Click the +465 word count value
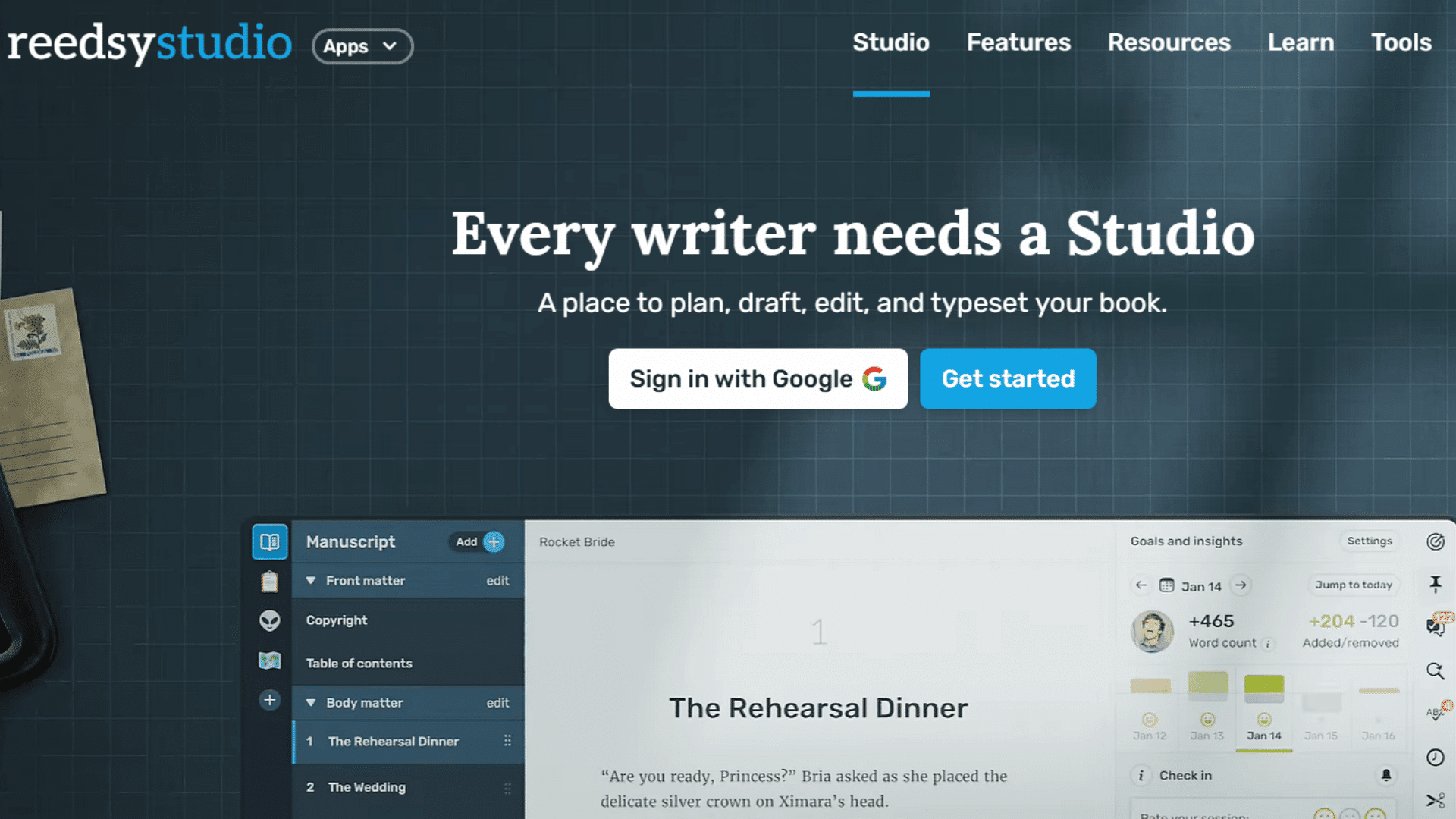The image size is (1456, 819). pyautogui.click(x=1211, y=621)
